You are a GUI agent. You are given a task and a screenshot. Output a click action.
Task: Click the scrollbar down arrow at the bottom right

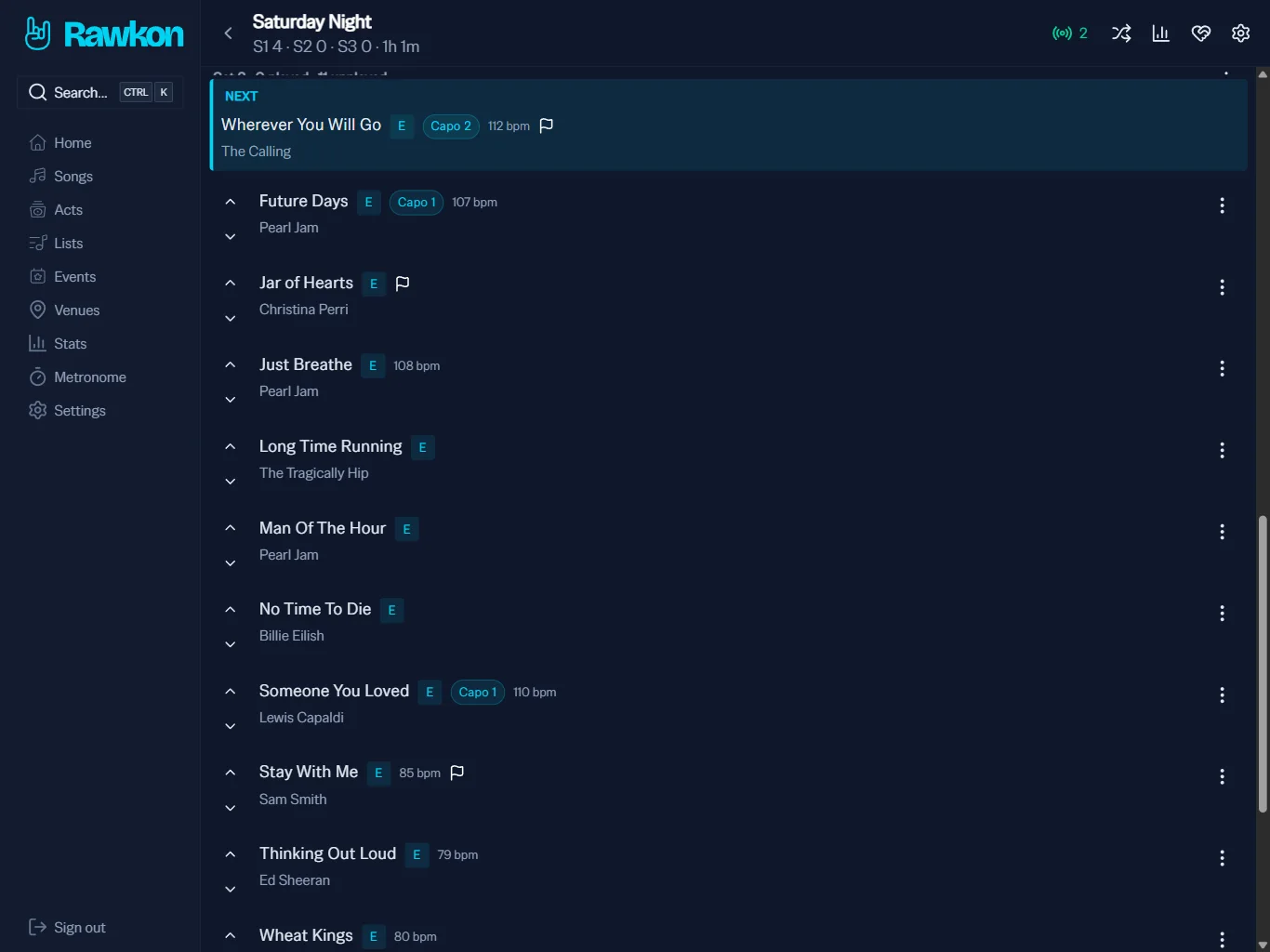1263,945
